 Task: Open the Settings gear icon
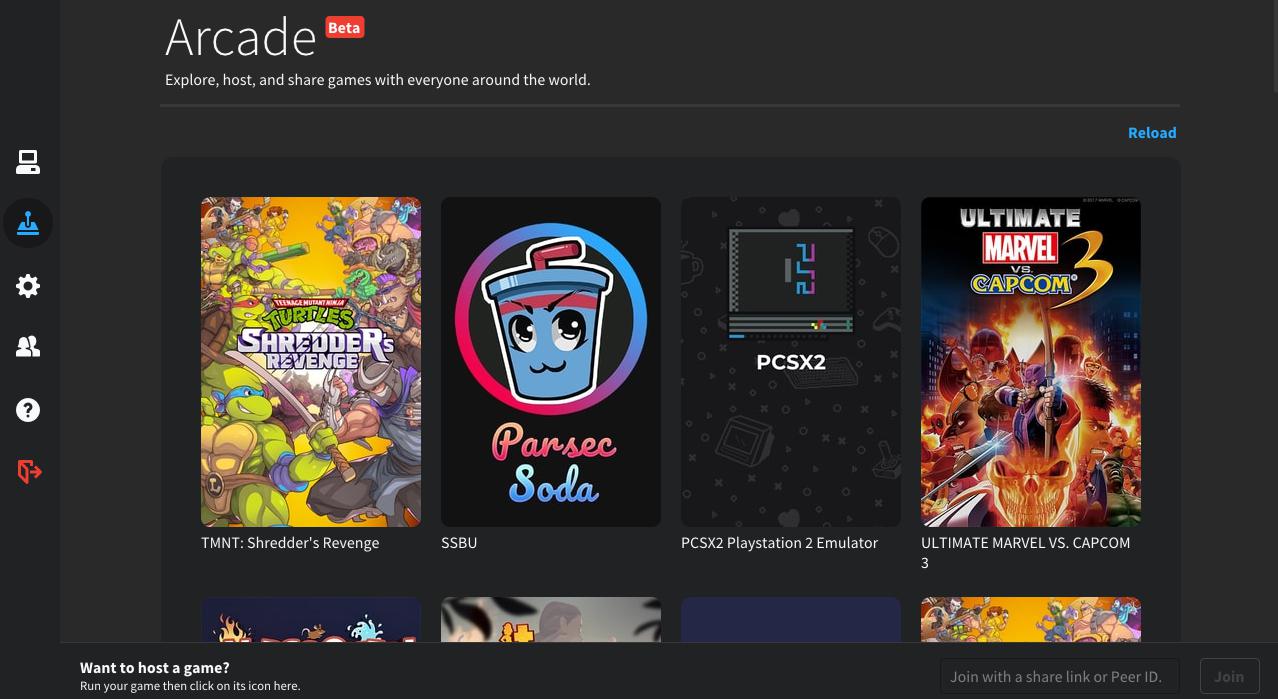(28, 286)
